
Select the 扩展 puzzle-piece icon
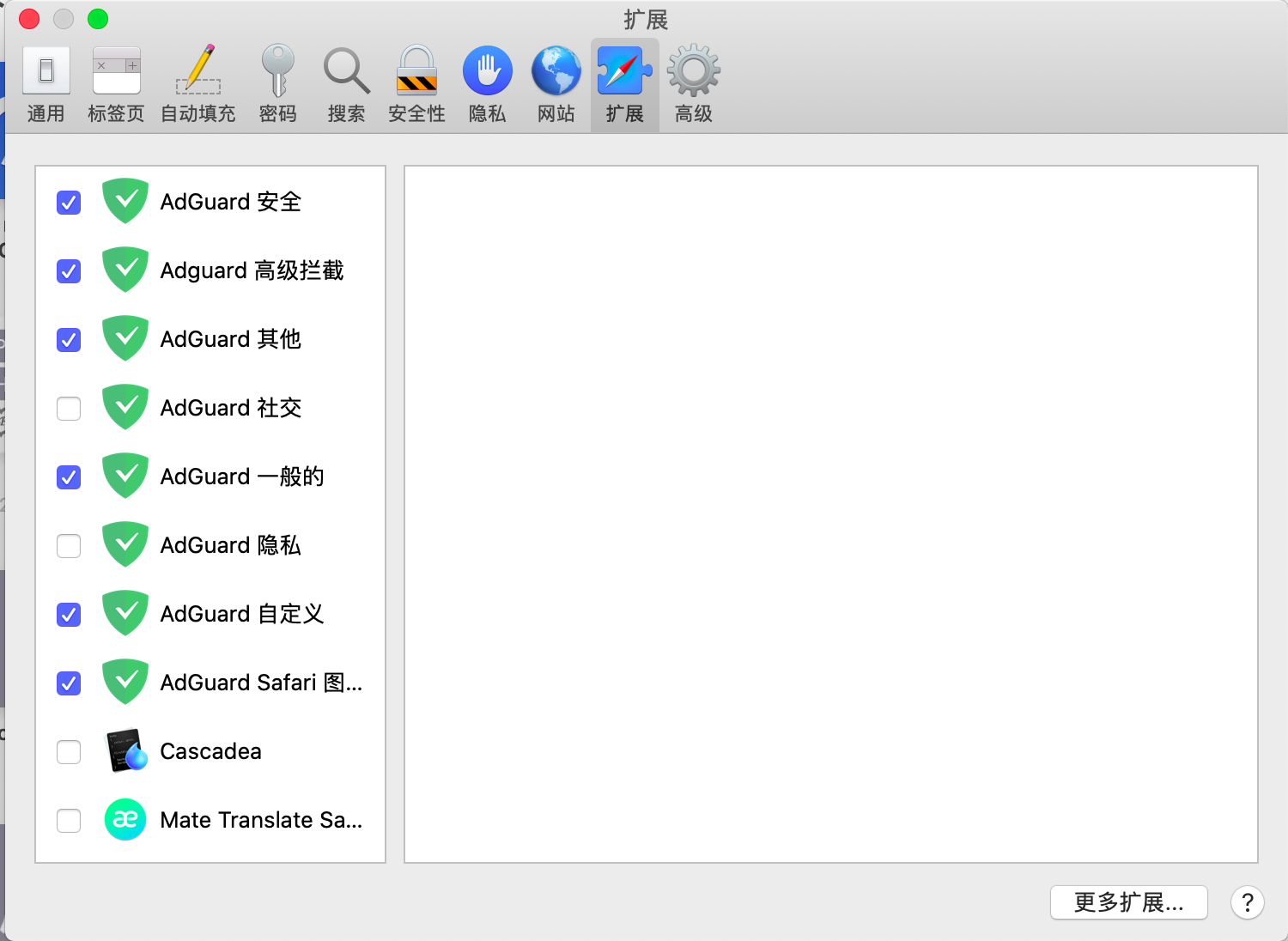click(x=625, y=70)
